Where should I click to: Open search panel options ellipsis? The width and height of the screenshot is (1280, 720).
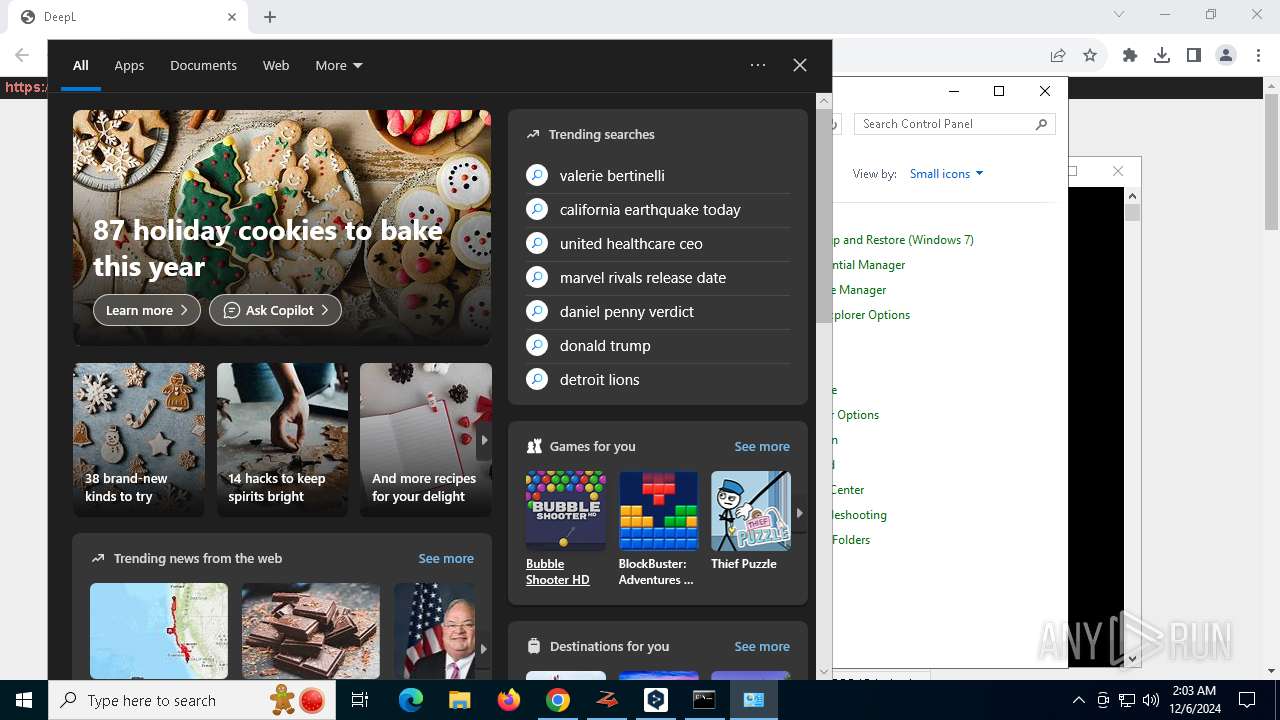(758, 65)
